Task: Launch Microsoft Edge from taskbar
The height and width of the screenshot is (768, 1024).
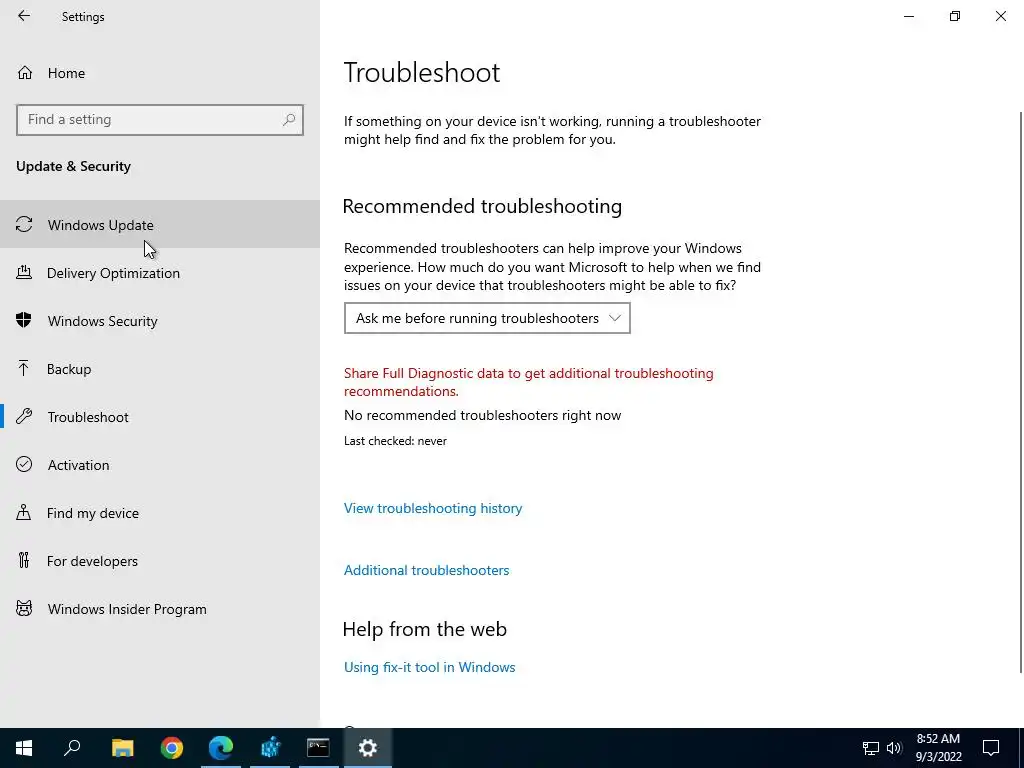Action: point(221,748)
